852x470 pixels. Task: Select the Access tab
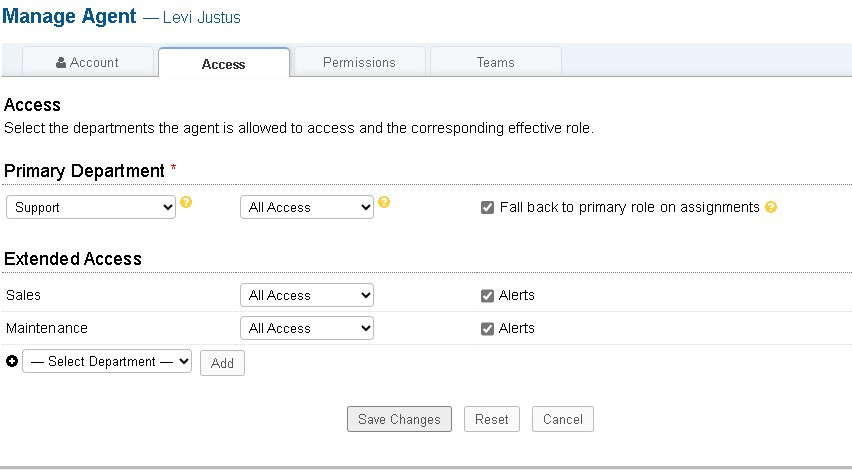click(223, 63)
